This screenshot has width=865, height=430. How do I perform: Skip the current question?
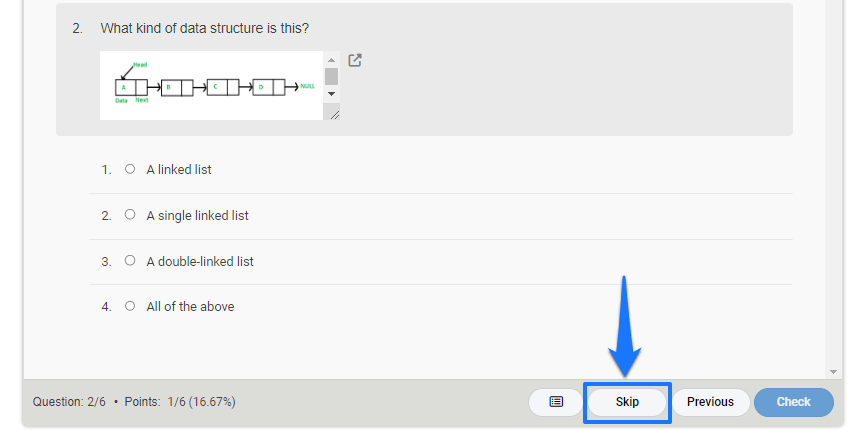click(627, 402)
